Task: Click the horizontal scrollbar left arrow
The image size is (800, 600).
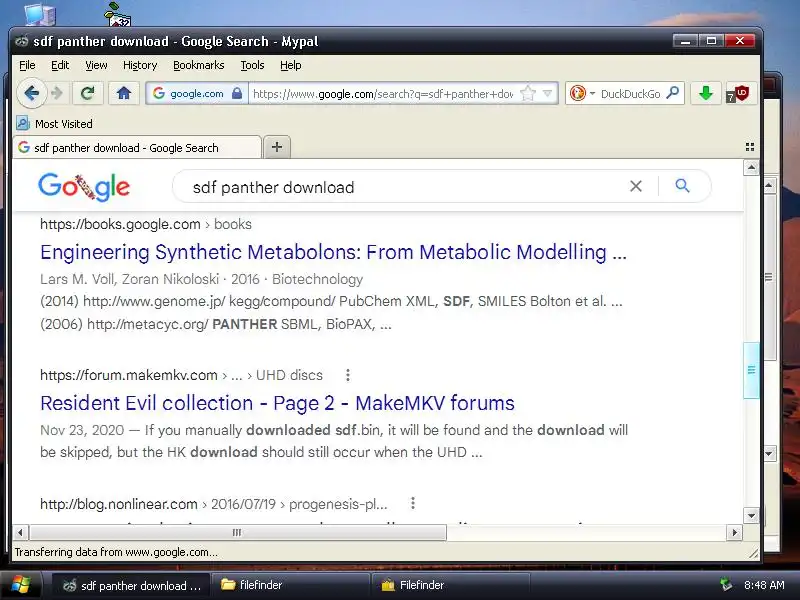Action: pyautogui.click(x=20, y=533)
